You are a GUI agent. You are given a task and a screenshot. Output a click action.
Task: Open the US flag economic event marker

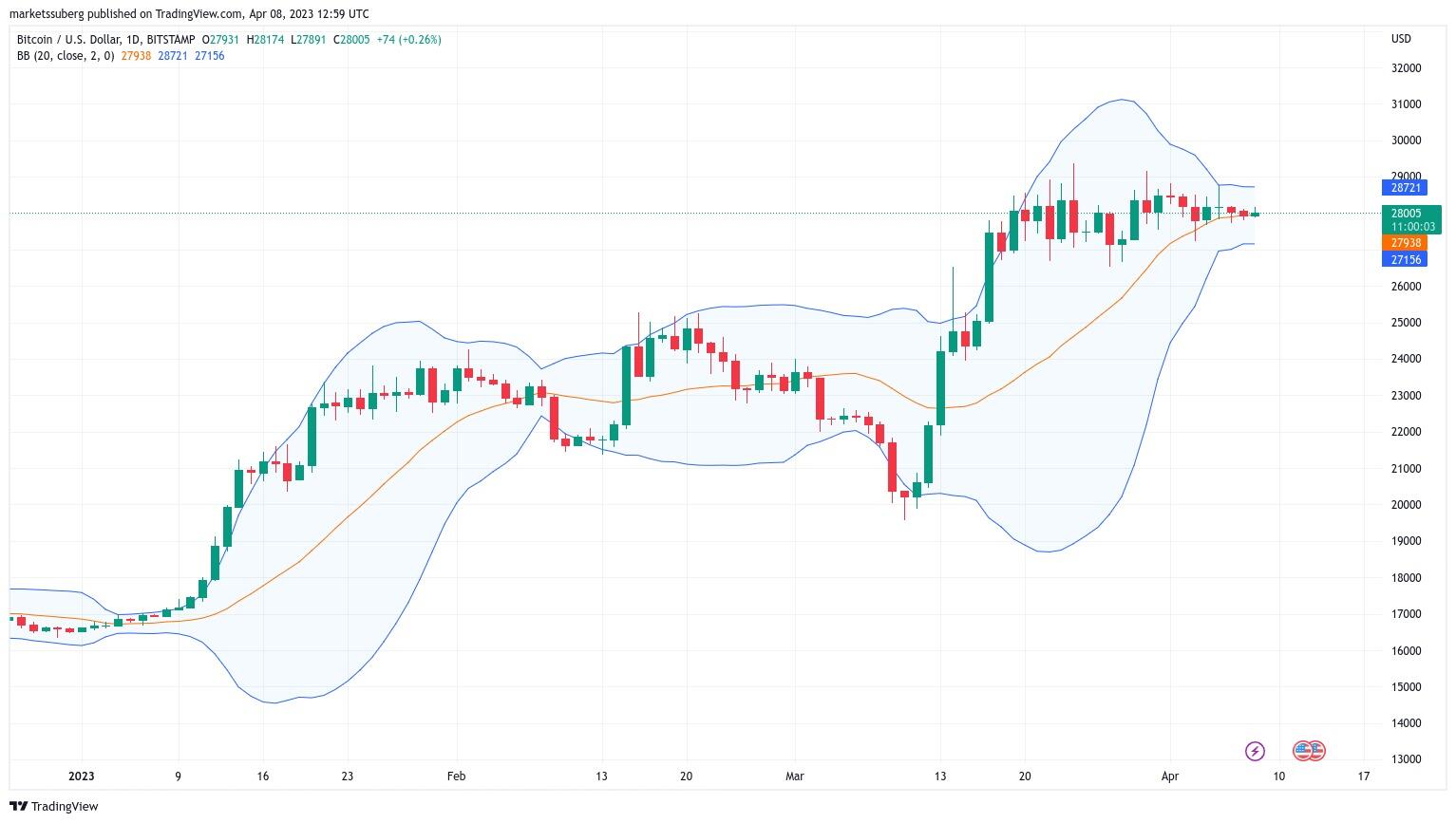[1309, 752]
